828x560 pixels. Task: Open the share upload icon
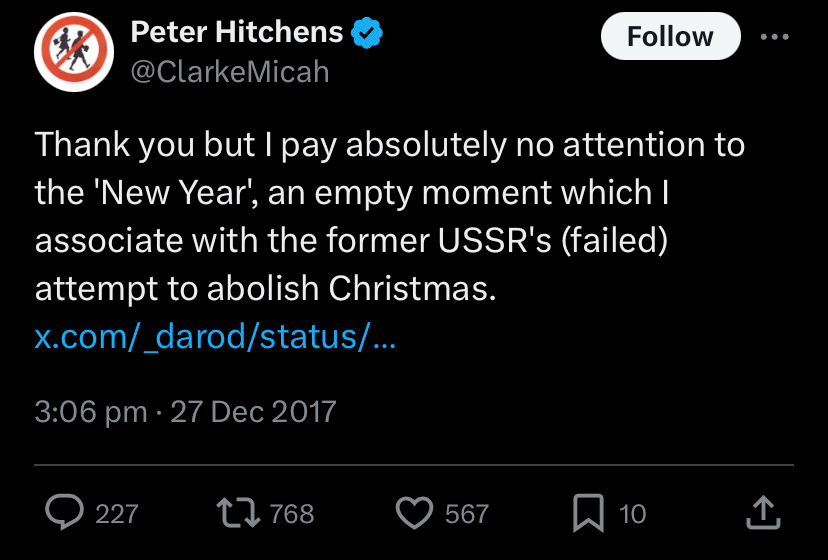pos(762,513)
